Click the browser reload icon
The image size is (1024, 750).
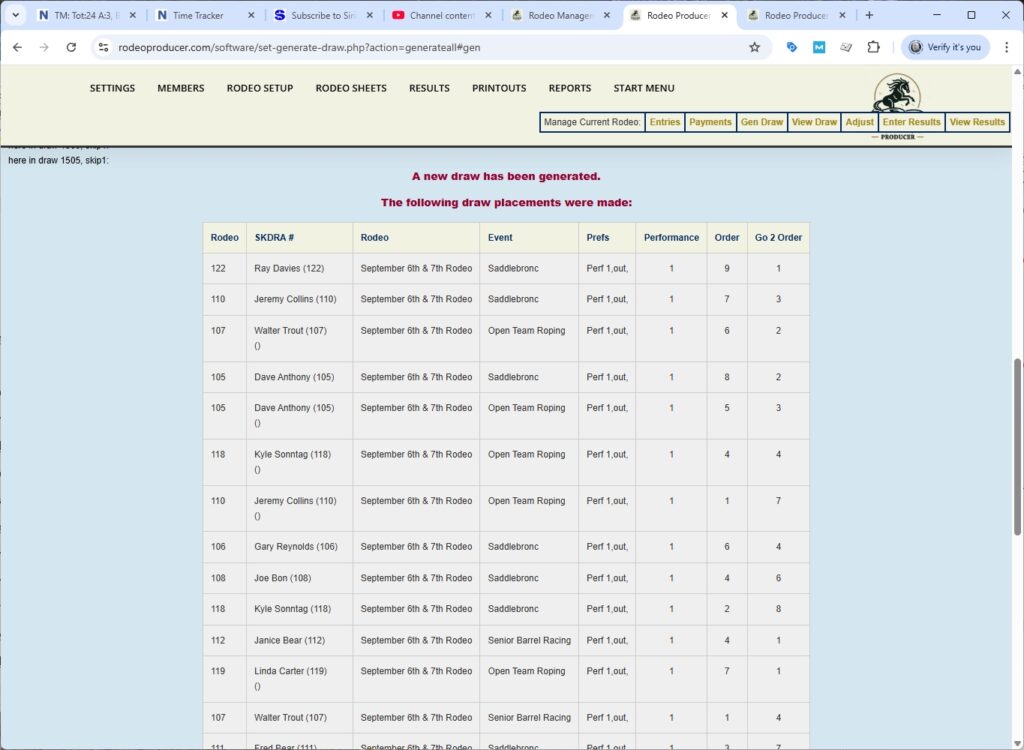pyautogui.click(x=70, y=47)
